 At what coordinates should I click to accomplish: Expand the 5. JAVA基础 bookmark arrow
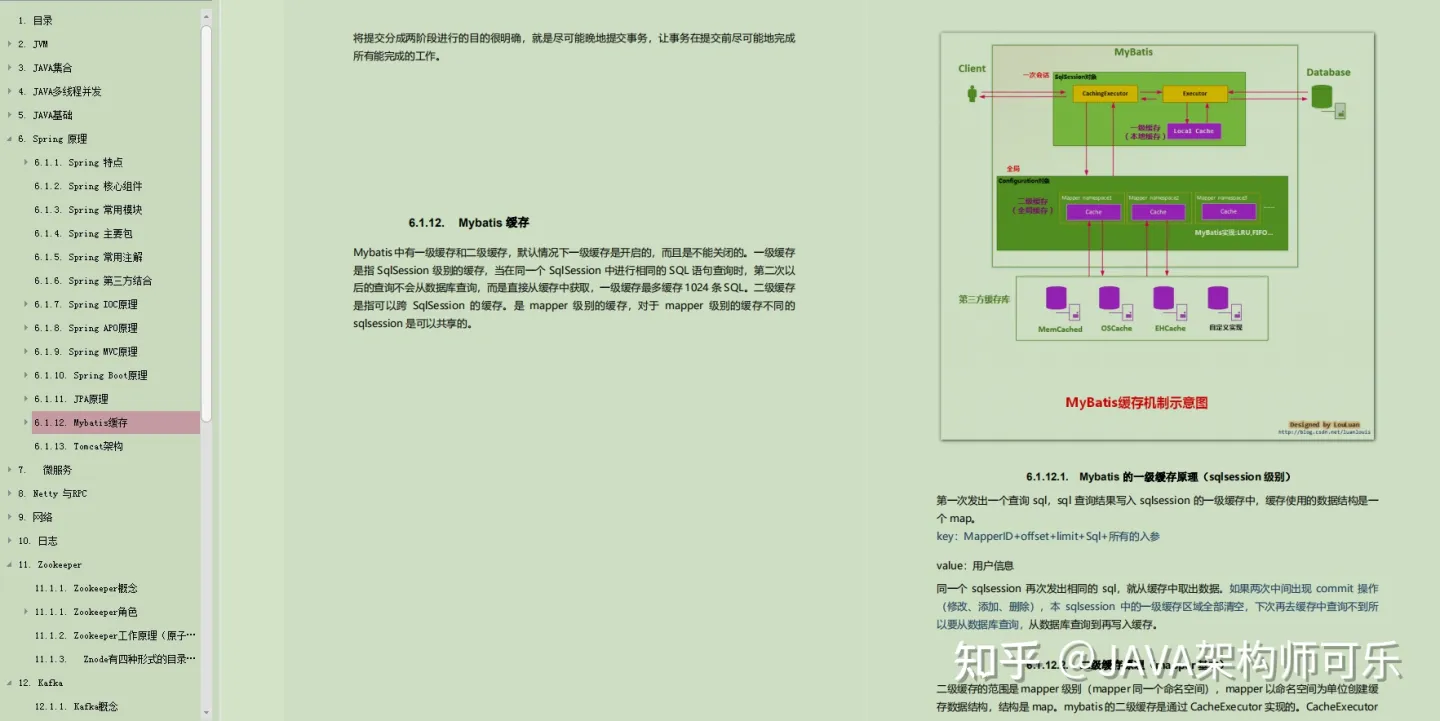tap(9, 115)
